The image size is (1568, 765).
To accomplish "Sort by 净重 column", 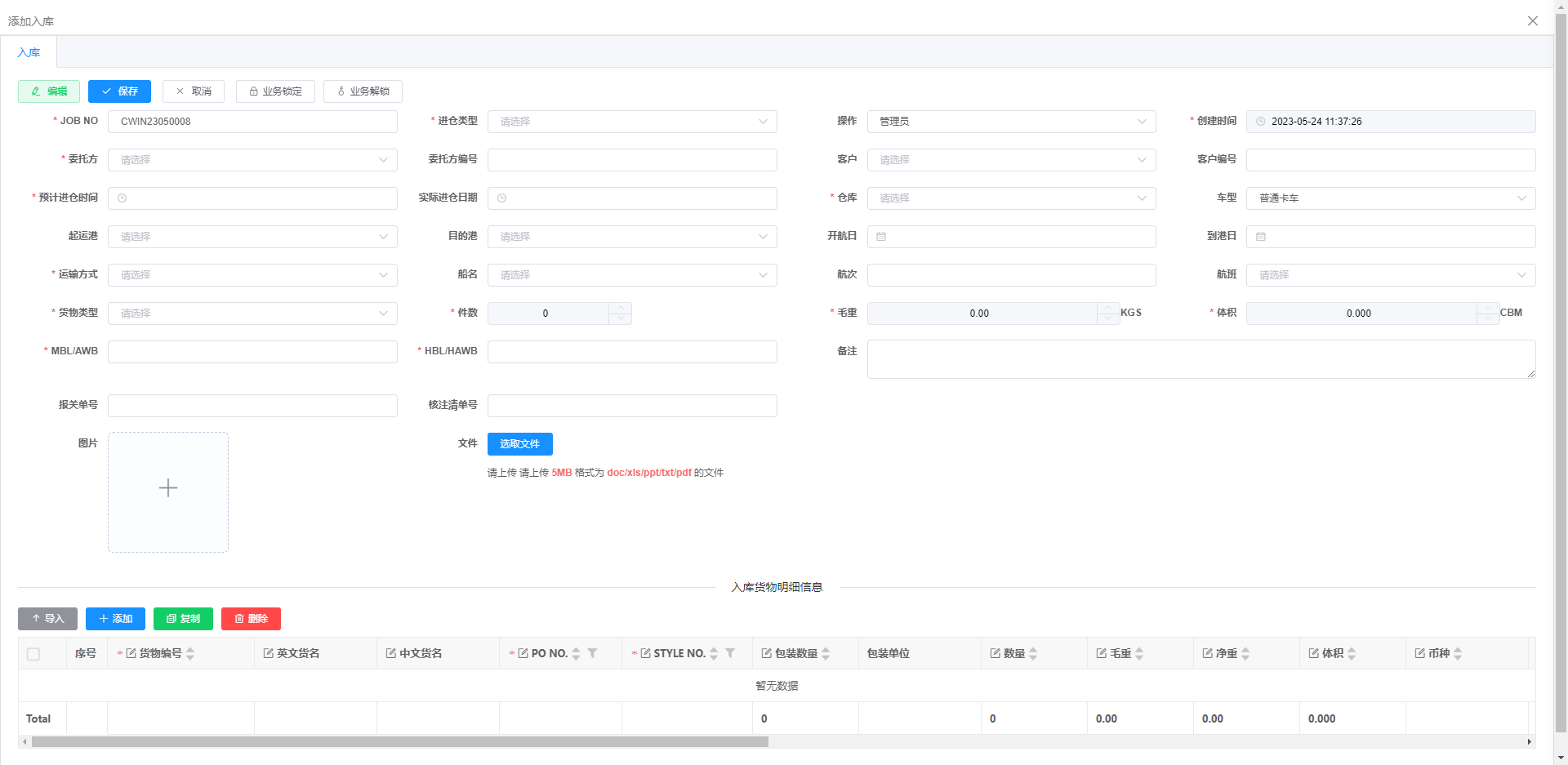I will [1245, 654].
